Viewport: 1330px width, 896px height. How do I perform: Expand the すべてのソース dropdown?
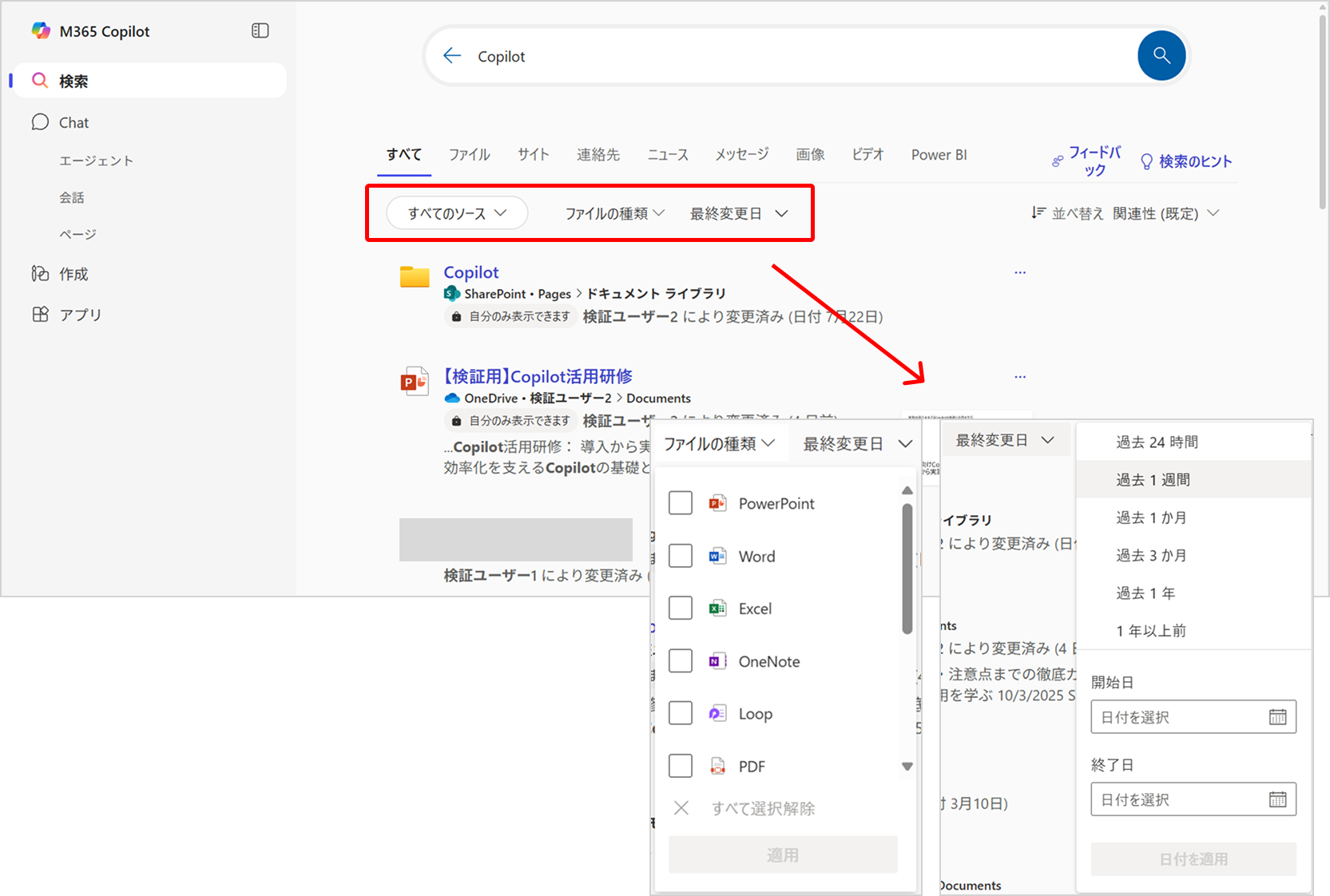tap(457, 213)
